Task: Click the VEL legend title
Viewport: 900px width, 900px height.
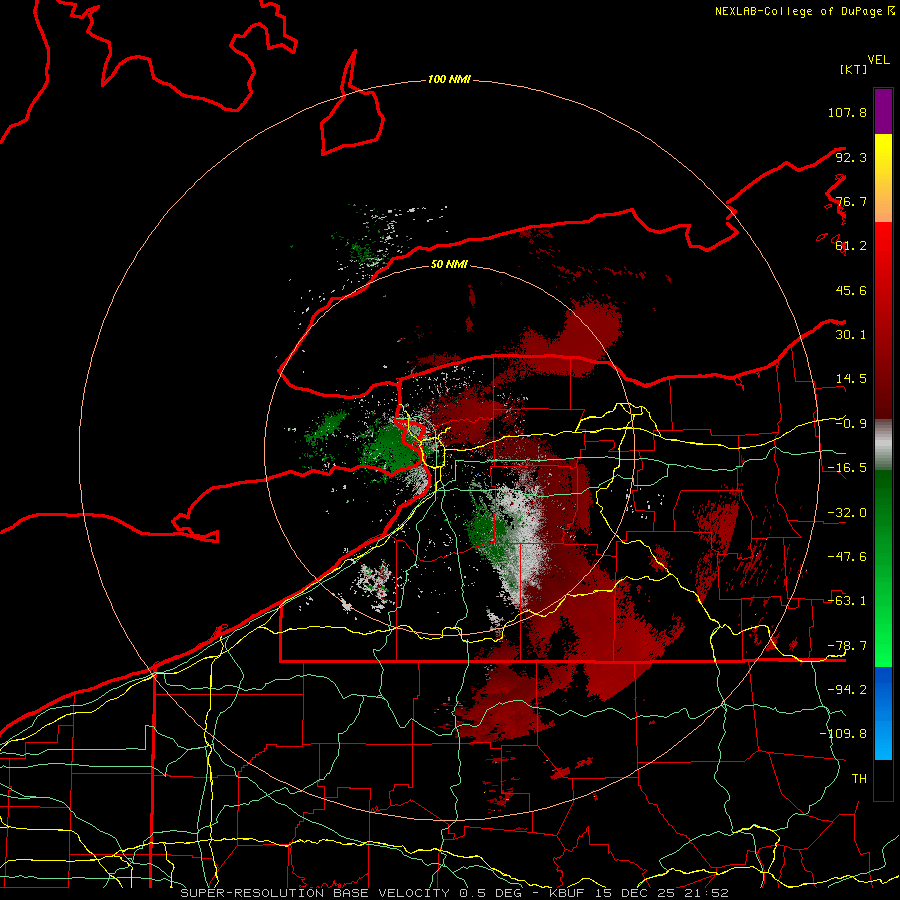Action: (x=878, y=60)
